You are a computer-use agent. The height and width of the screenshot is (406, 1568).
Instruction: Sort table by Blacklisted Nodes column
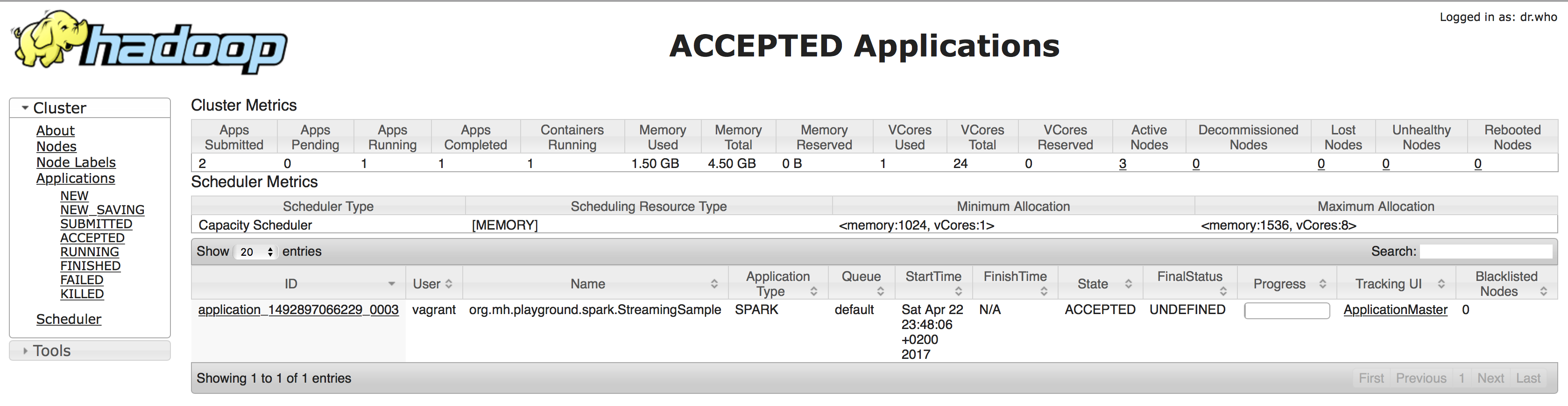[1506, 284]
